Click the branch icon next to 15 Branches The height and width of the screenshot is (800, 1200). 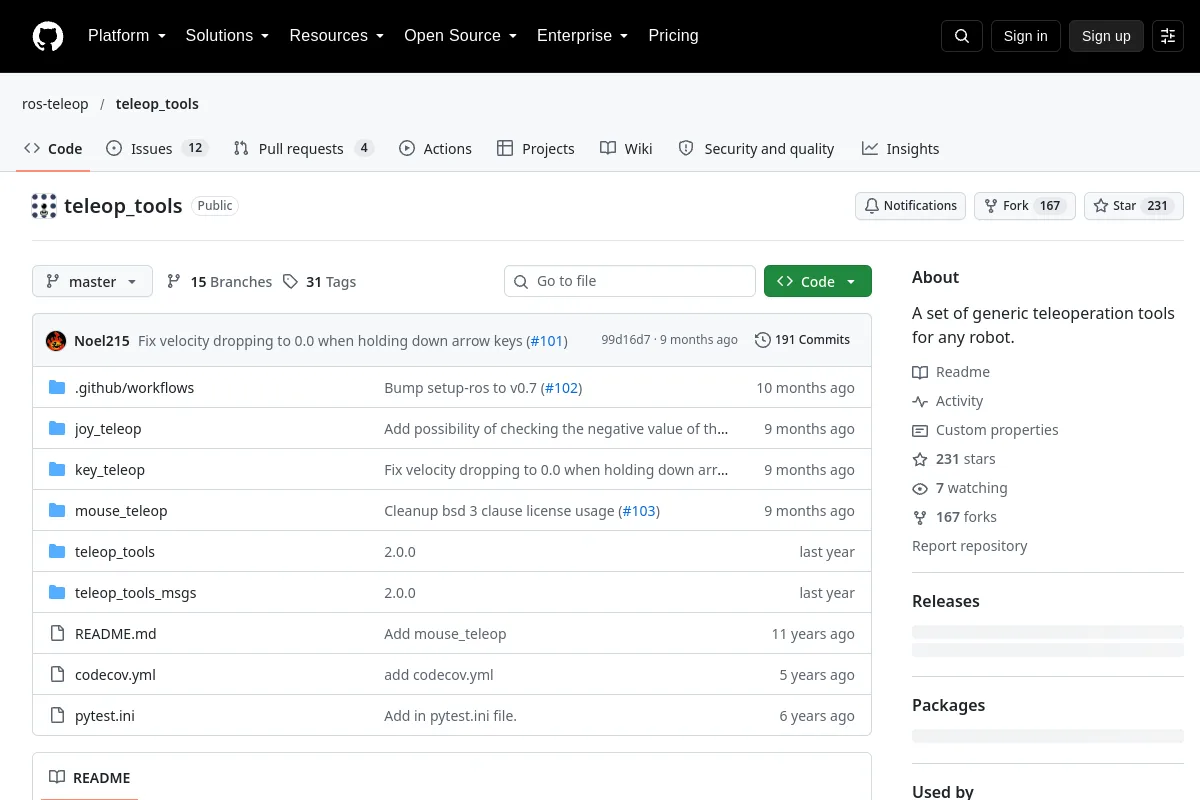click(x=174, y=281)
